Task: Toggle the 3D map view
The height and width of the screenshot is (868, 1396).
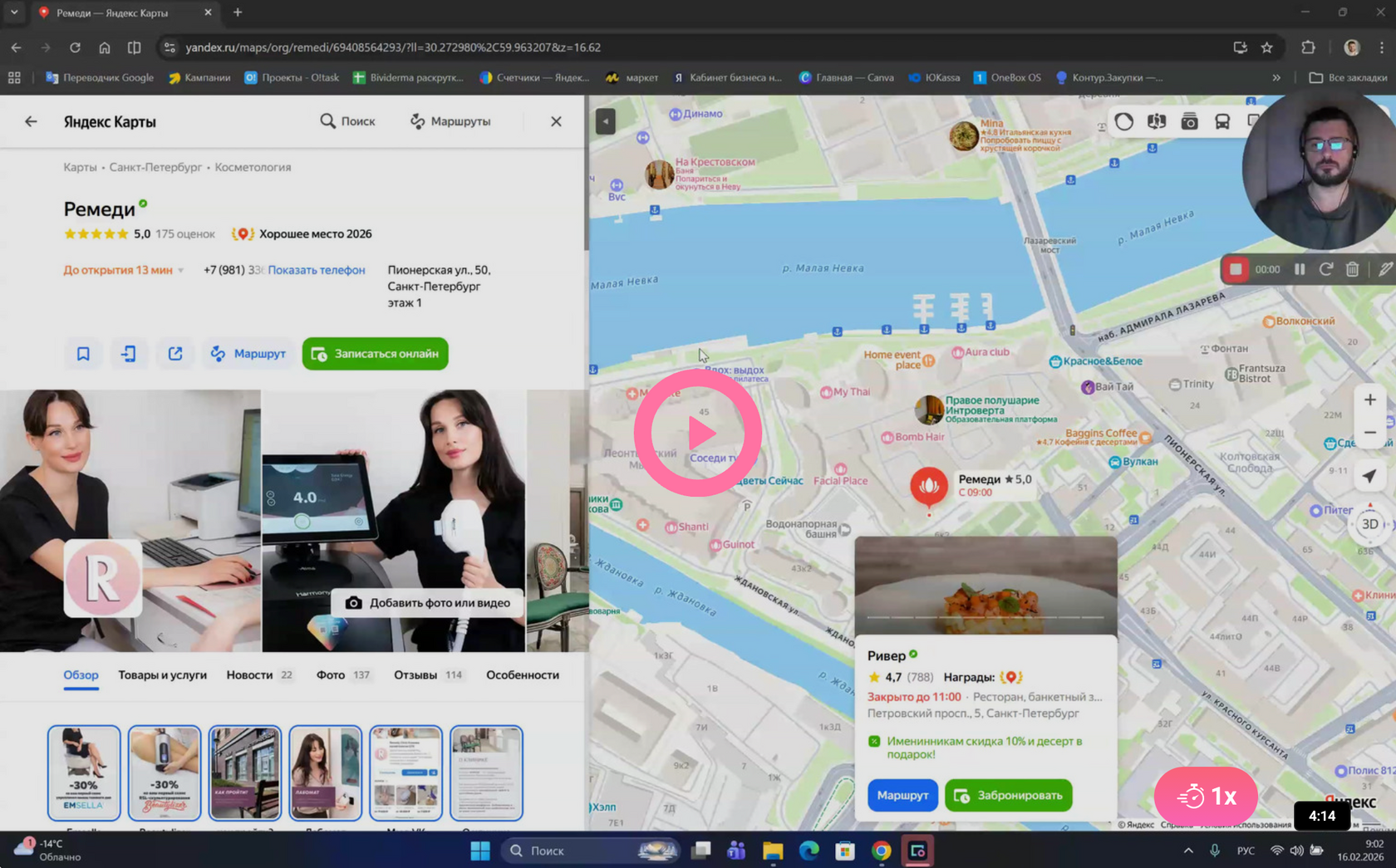Action: click(1370, 524)
